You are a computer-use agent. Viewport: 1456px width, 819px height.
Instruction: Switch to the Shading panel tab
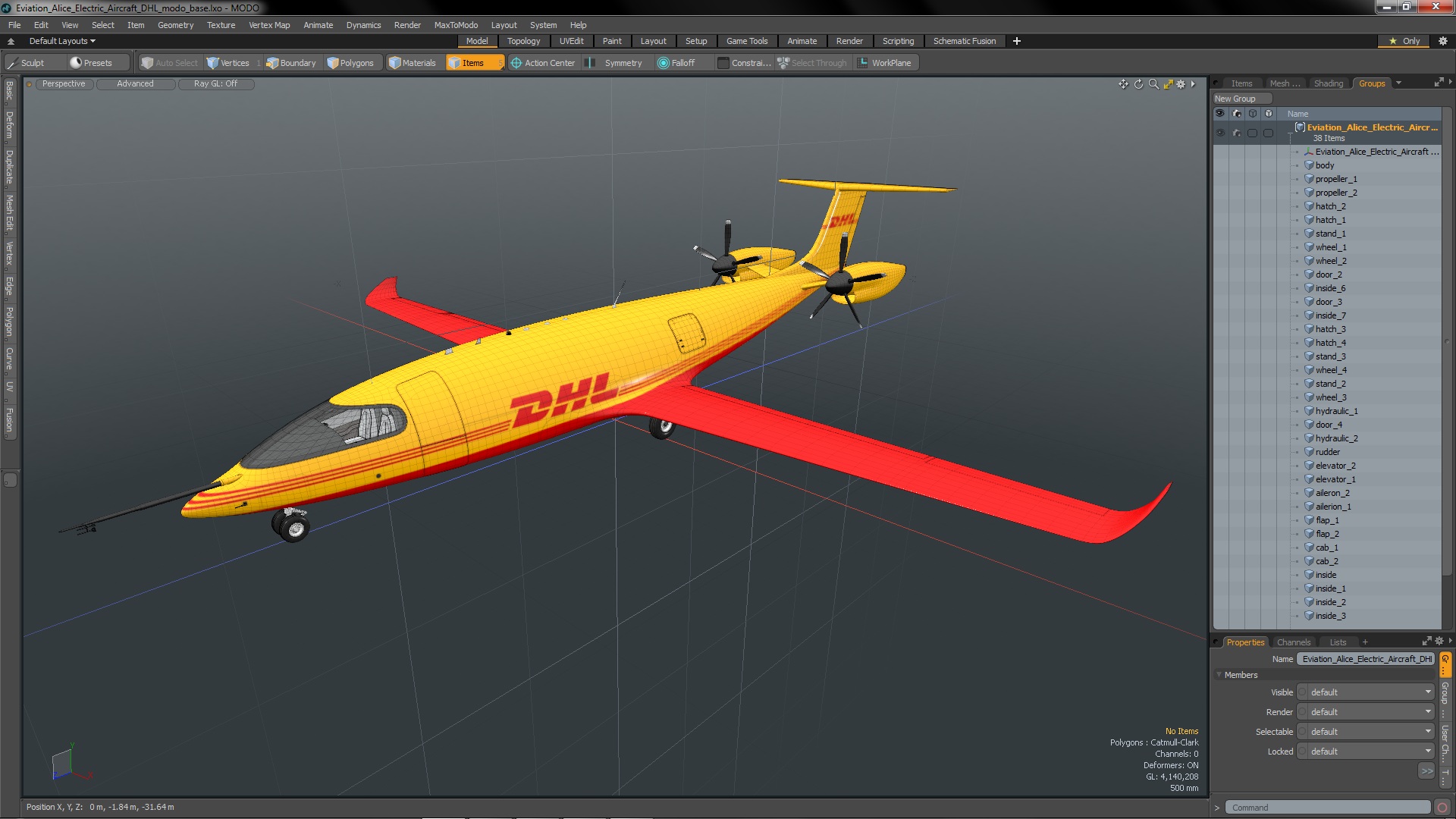point(1328,83)
